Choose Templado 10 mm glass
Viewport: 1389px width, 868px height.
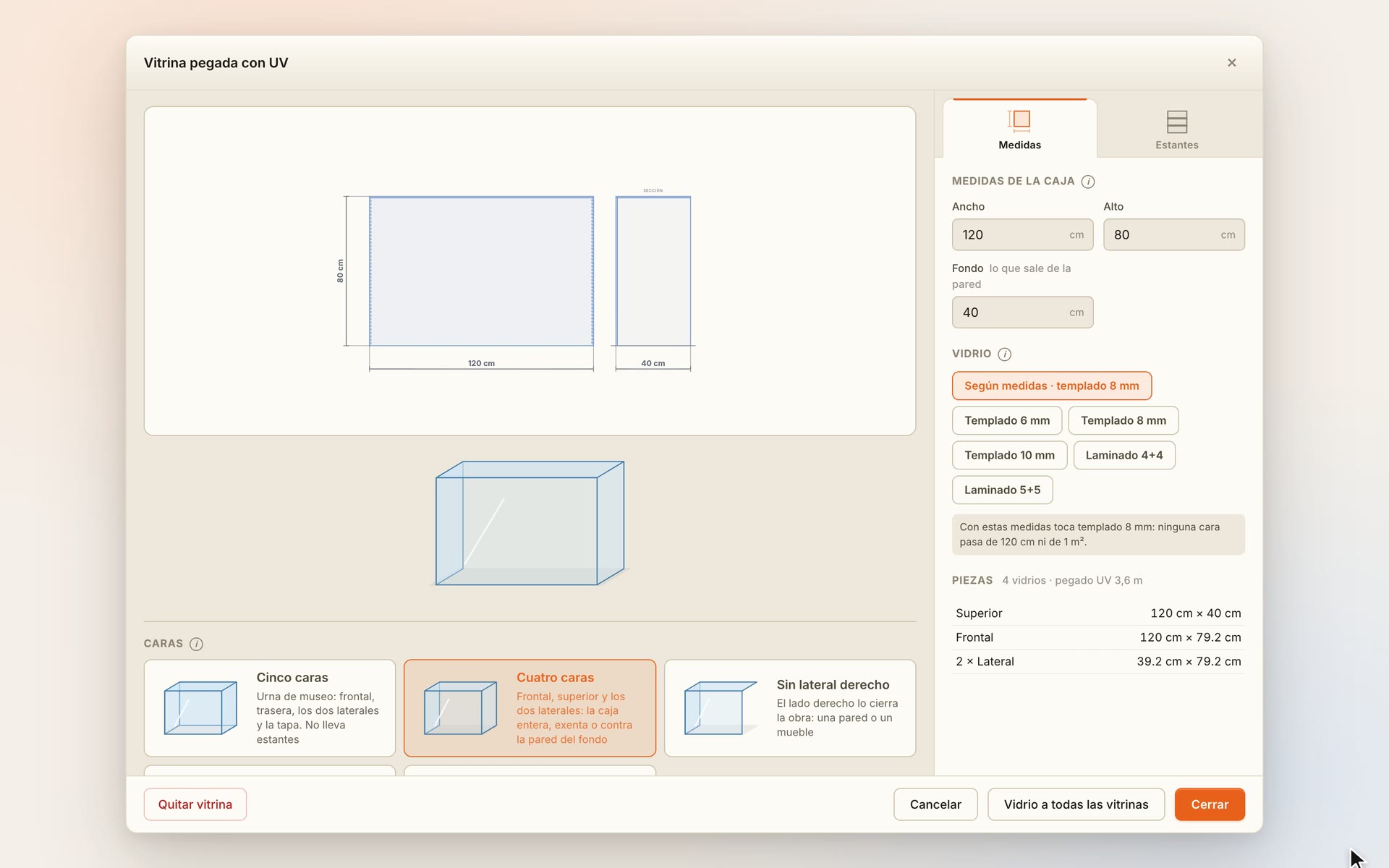1009,455
